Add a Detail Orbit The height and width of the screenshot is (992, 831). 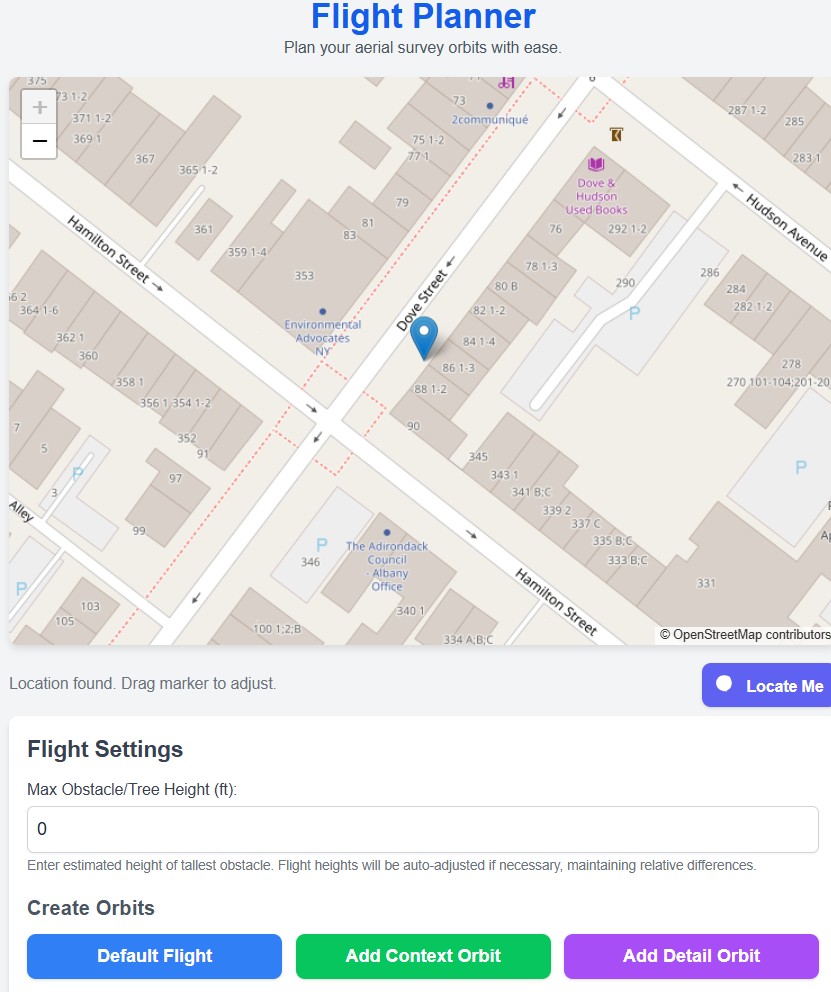point(691,956)
